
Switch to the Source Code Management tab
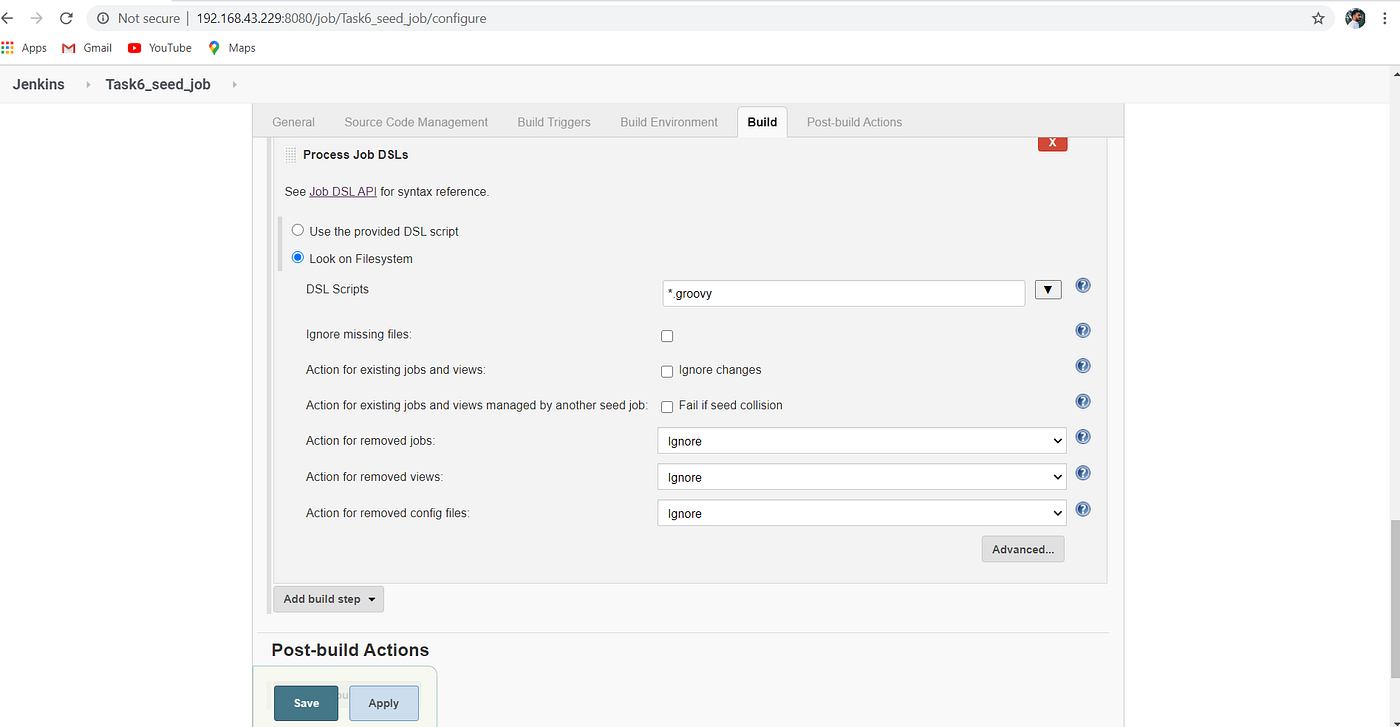[x=415, y=121]
